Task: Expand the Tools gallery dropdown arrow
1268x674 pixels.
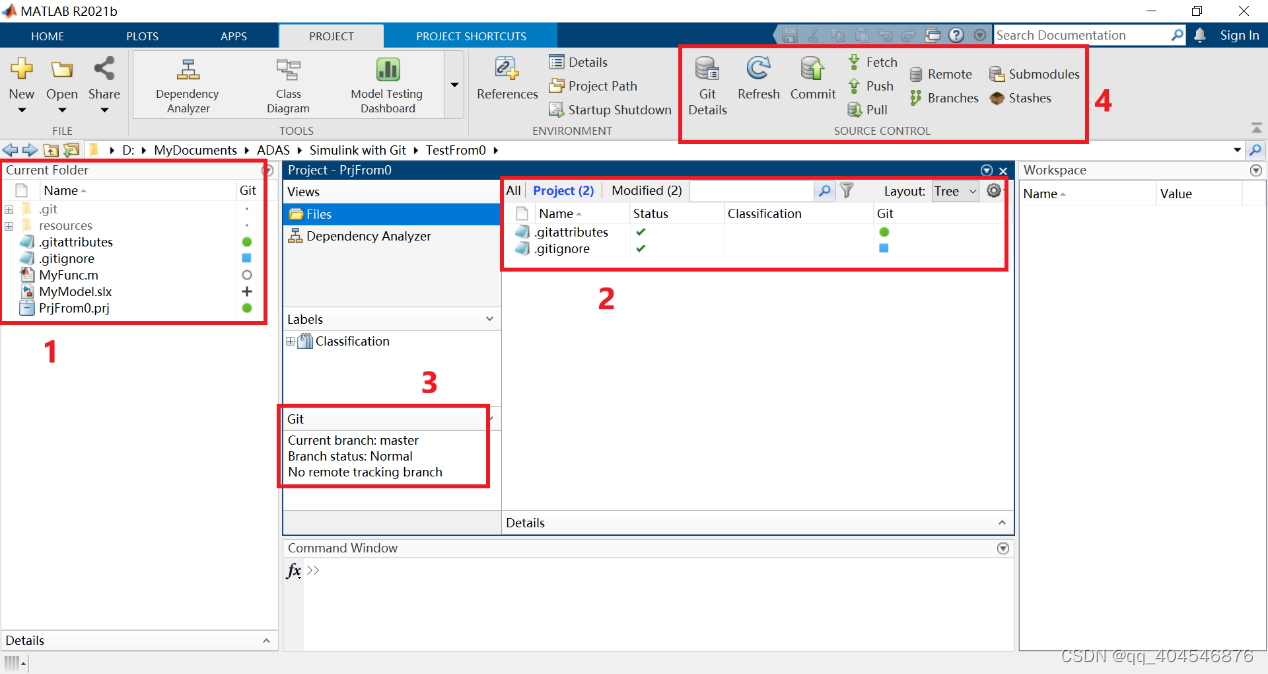Action: [454, 86]
